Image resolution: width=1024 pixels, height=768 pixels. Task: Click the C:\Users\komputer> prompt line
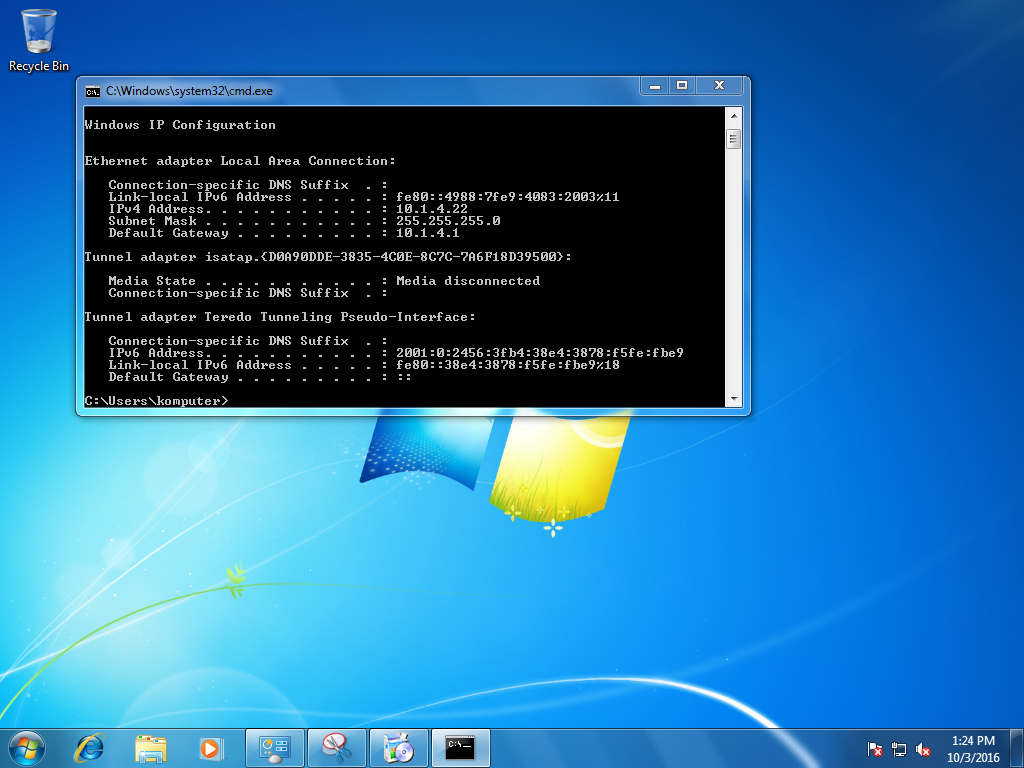click(x=157, y=401)
